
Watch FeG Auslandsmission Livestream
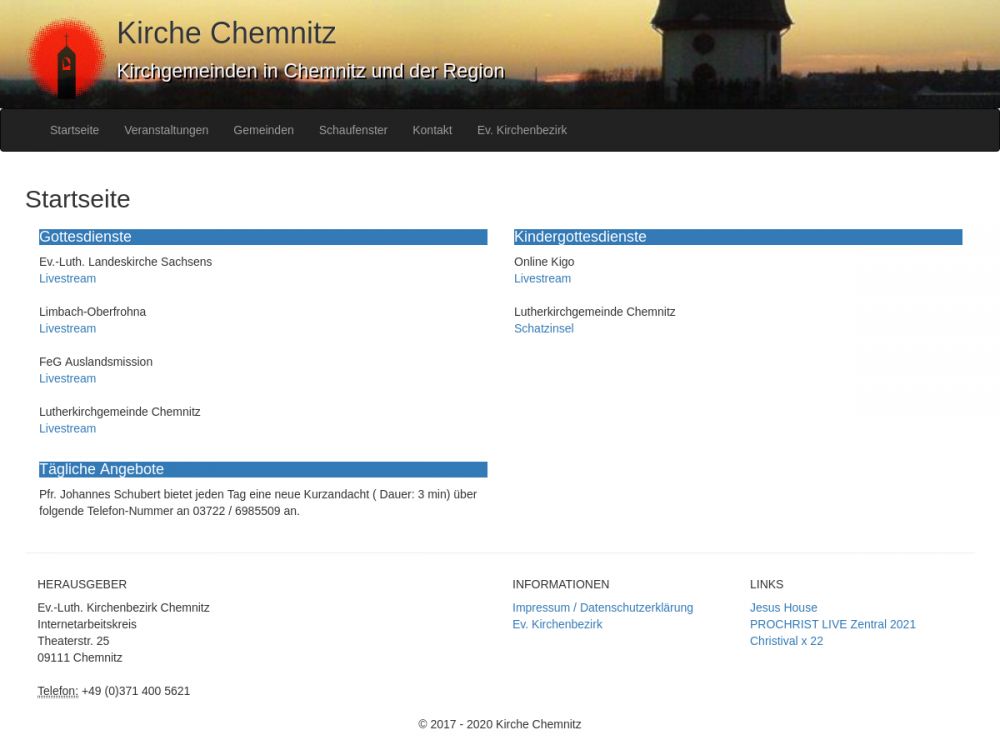[x=67, y=379]
